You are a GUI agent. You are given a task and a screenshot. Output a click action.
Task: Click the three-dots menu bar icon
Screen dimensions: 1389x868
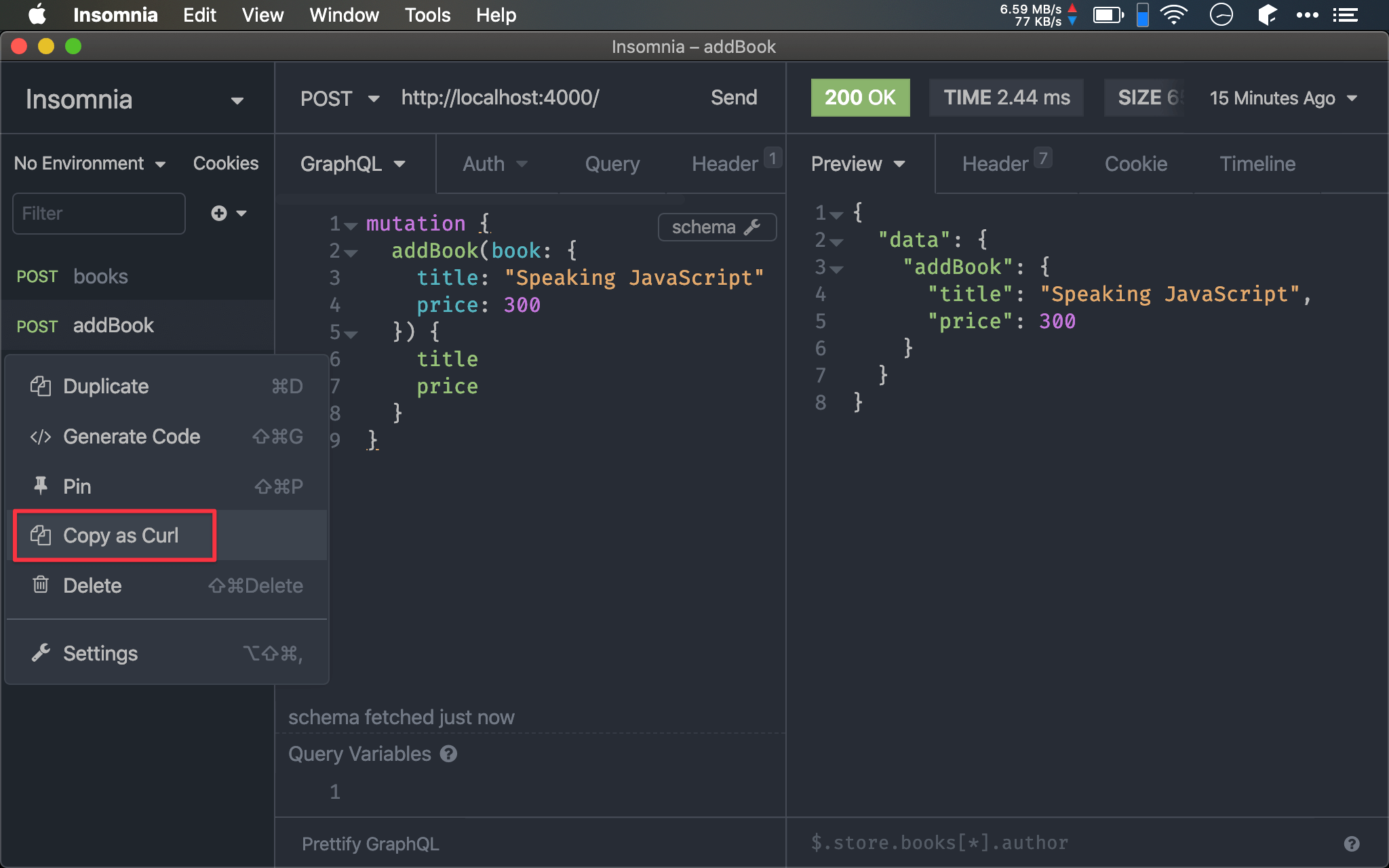pyautogui.click(x=1307, y=14)
